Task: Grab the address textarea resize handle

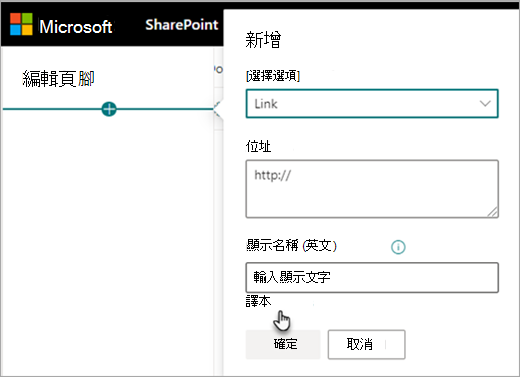Action: 493,212
